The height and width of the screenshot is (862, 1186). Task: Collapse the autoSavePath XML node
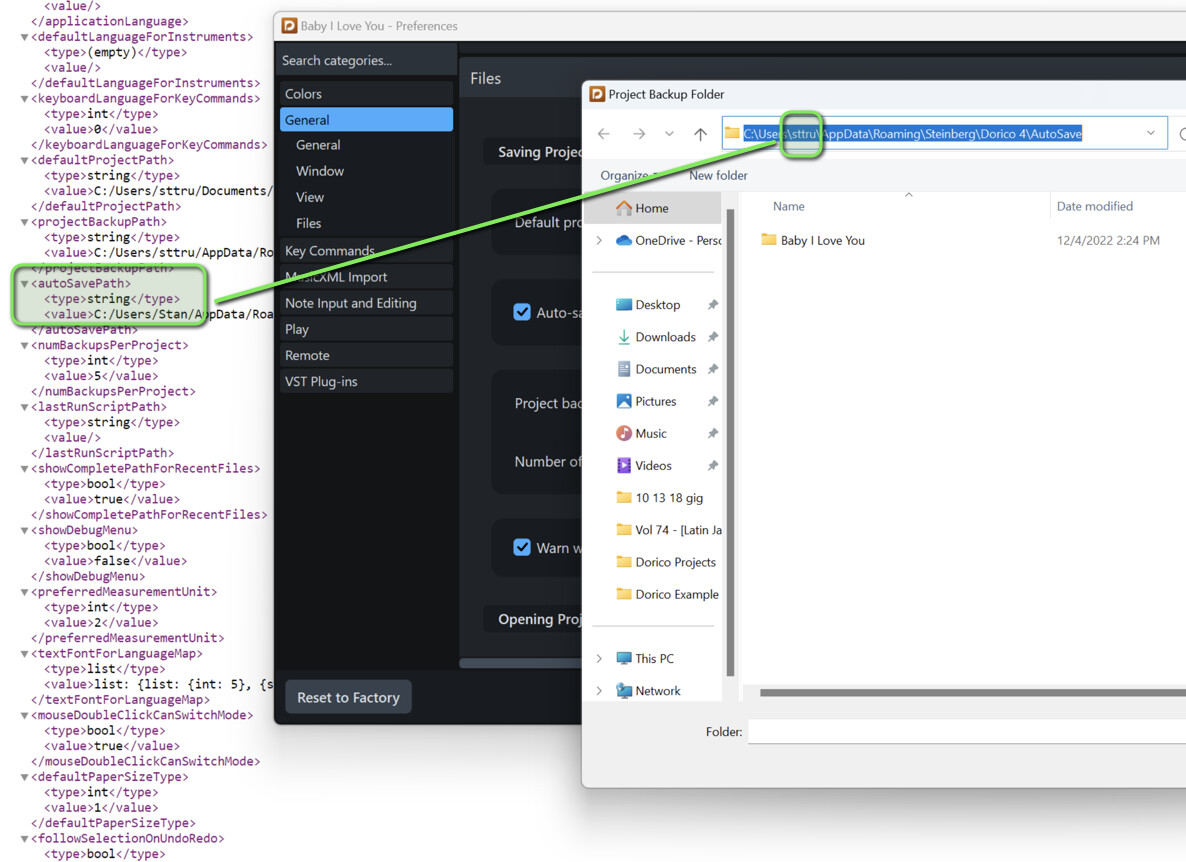pyautogui.click(x=24, y=284)
